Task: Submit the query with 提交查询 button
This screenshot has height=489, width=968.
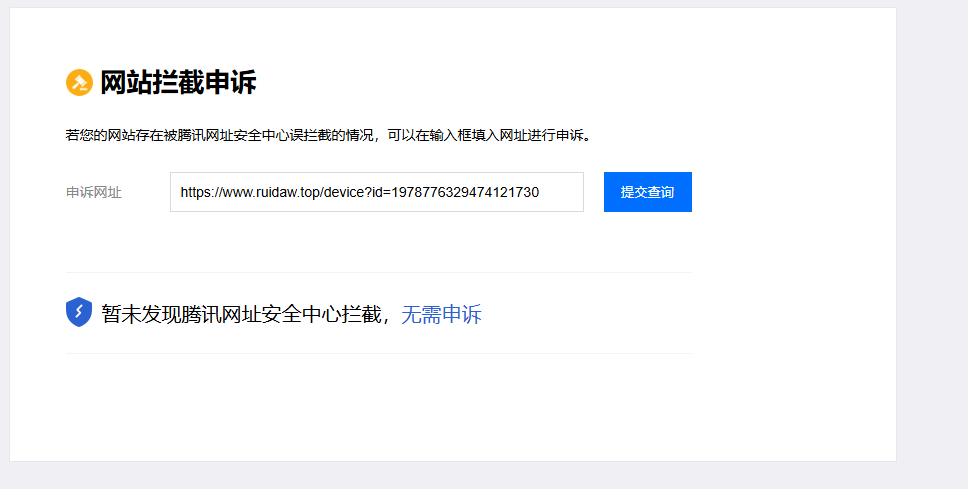Action: (648, 192)
